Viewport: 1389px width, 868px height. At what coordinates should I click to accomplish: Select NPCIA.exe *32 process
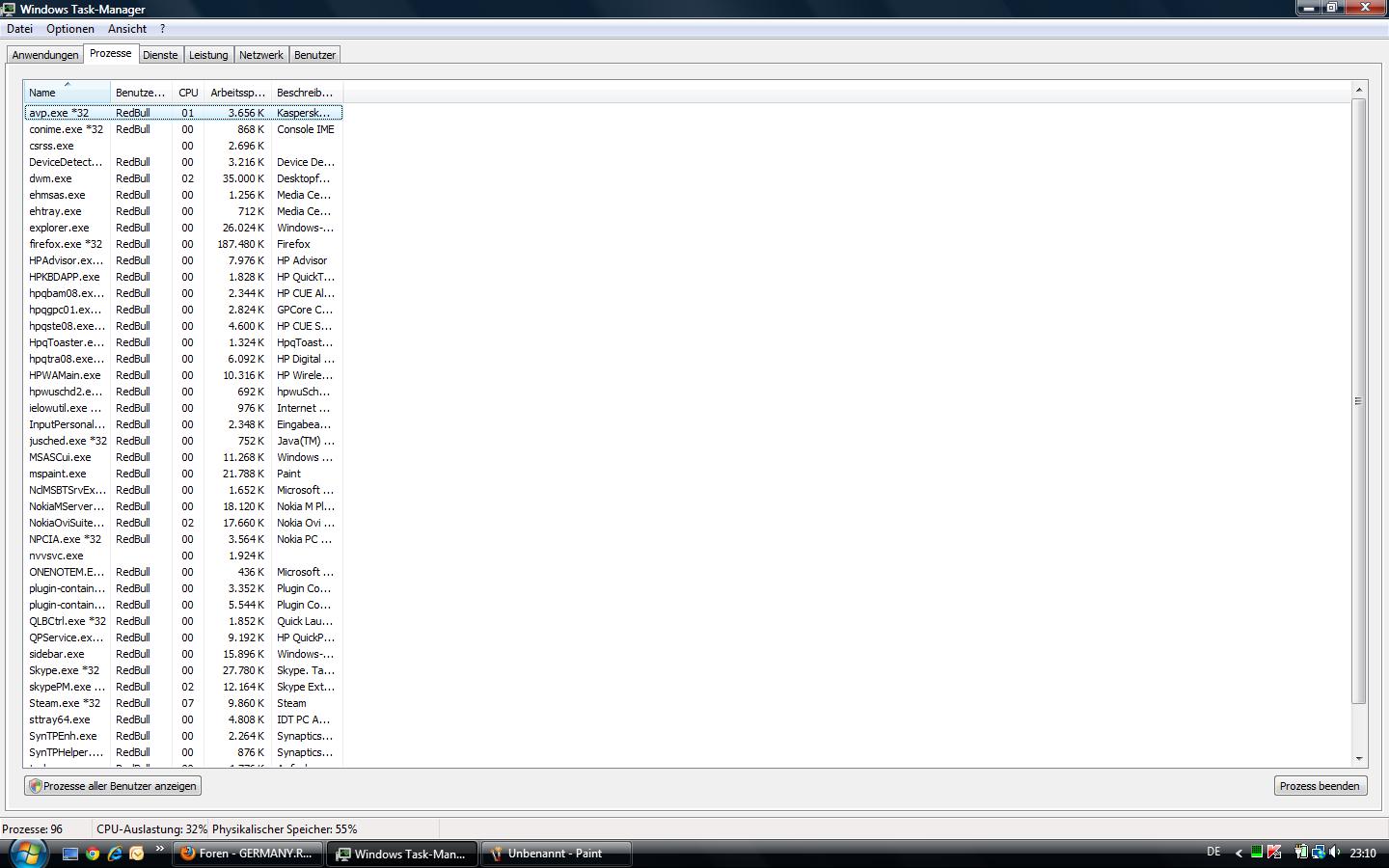(183, 539)
